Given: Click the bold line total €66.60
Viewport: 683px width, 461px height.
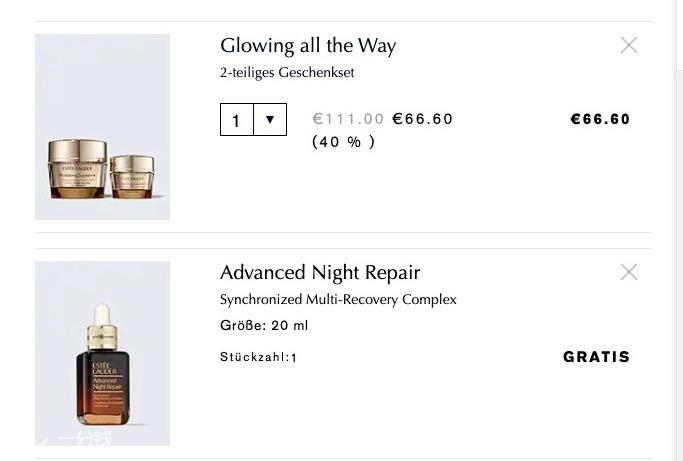Looking at the screenshot, I should click(x=600, y=119).
